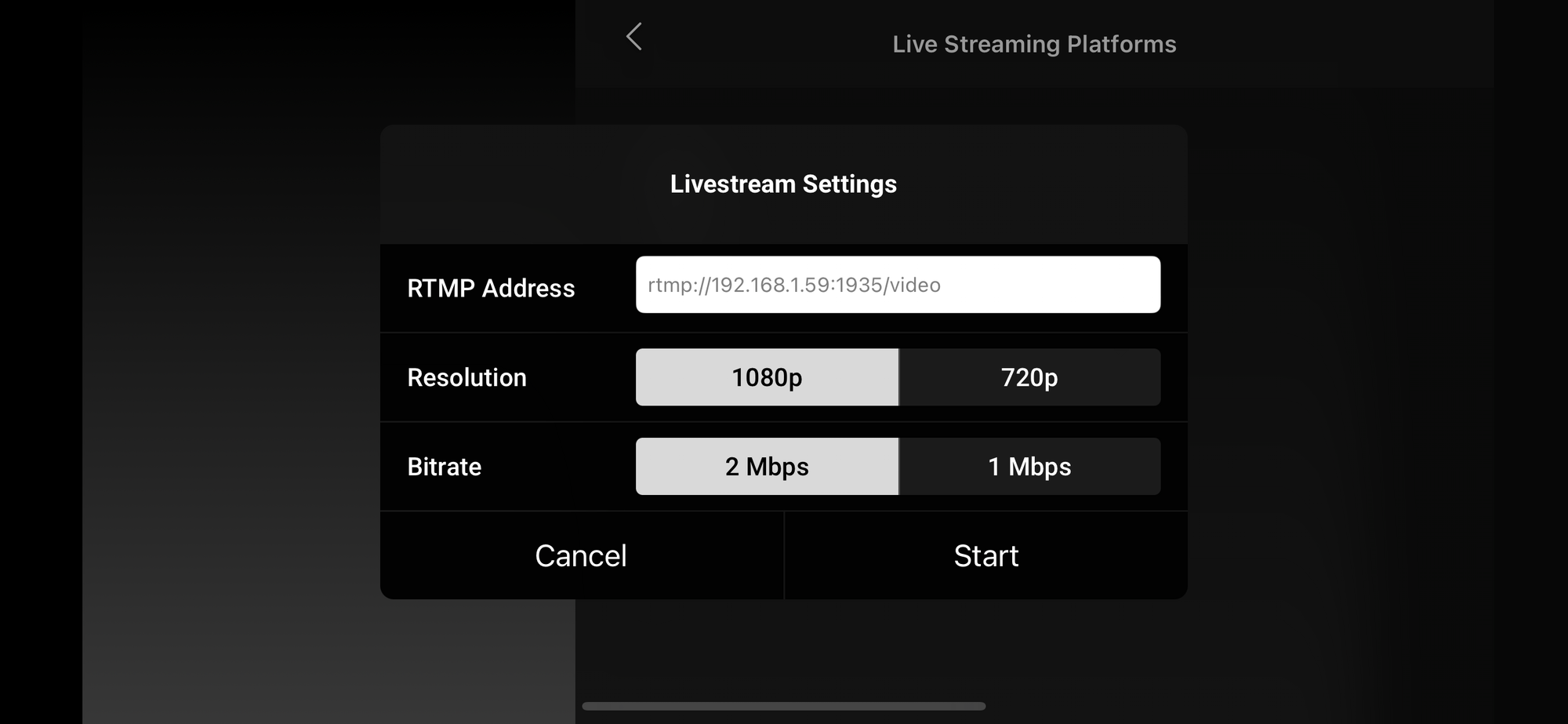The image size is (1568, 724).
Task: Click the RTMP Address label
Action: 490,288
